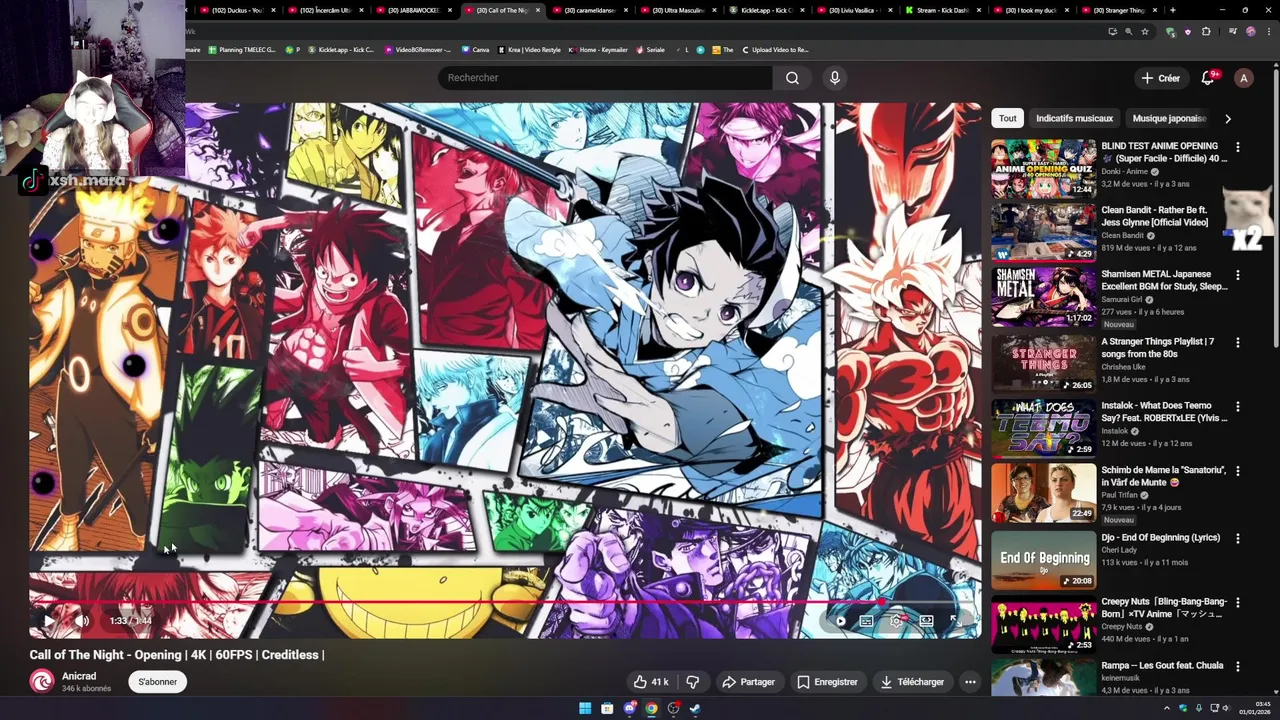Image resolution: width=1280 pixels, height=720 pixels.
Task: Seek on the red video progress bar
Action: 505,602
